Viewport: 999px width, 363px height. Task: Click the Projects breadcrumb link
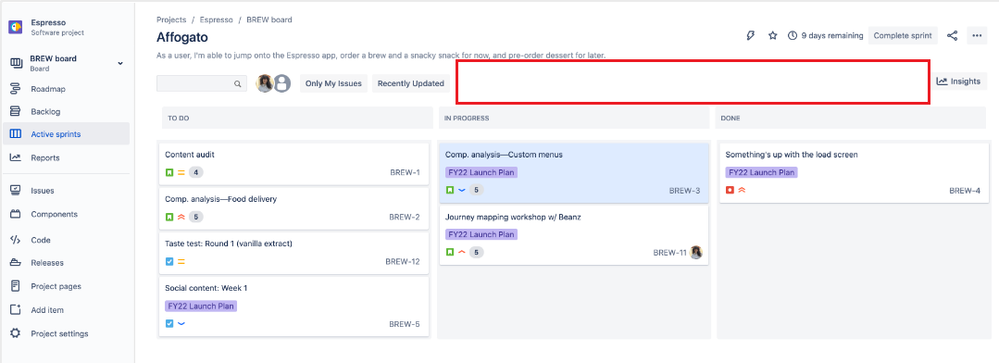click(x=171, y=20)
